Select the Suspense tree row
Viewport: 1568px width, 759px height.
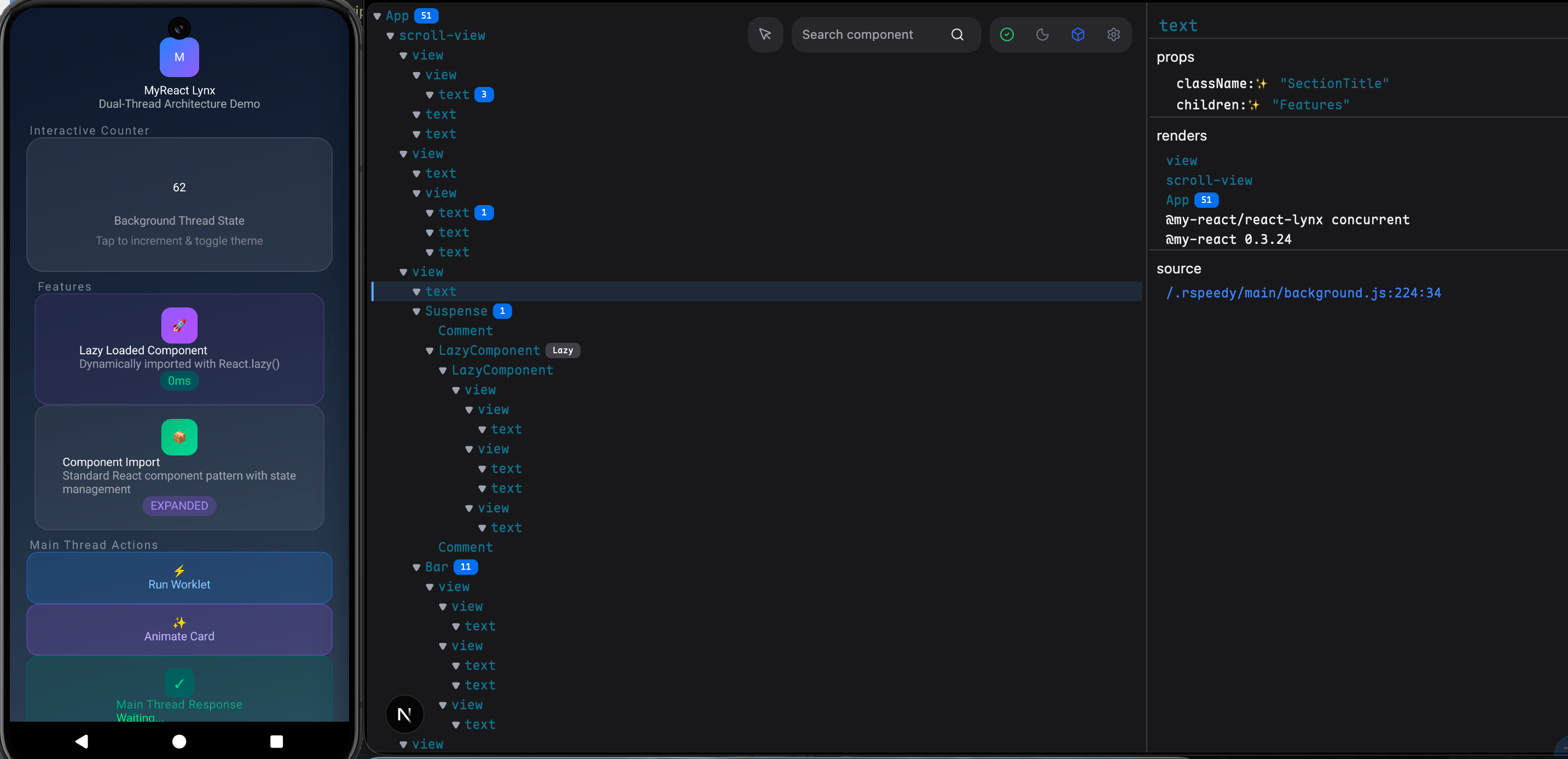click(757, 311)
